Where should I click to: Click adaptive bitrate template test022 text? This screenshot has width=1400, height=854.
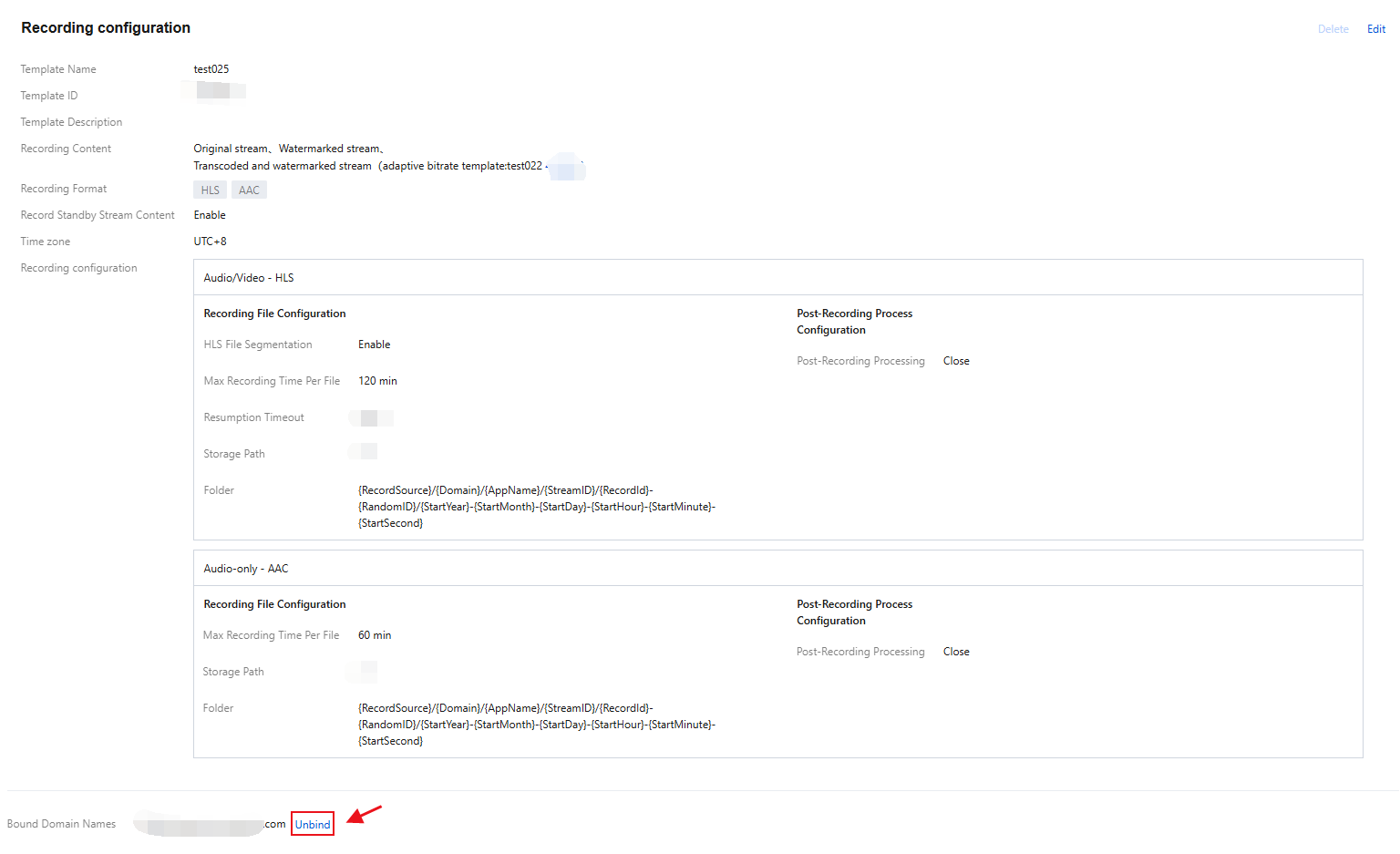461,166
